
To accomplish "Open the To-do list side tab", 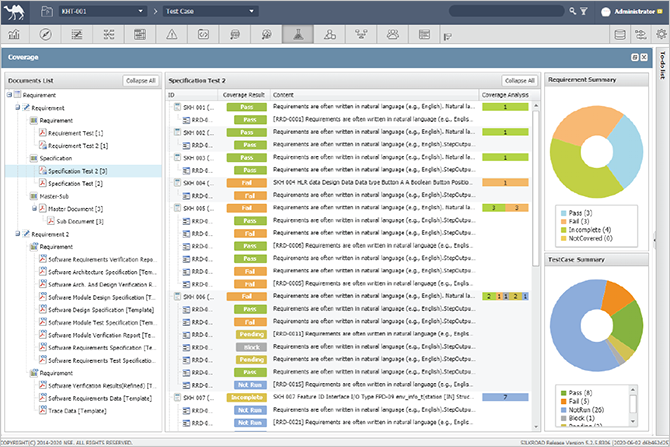I will point(662,65).
